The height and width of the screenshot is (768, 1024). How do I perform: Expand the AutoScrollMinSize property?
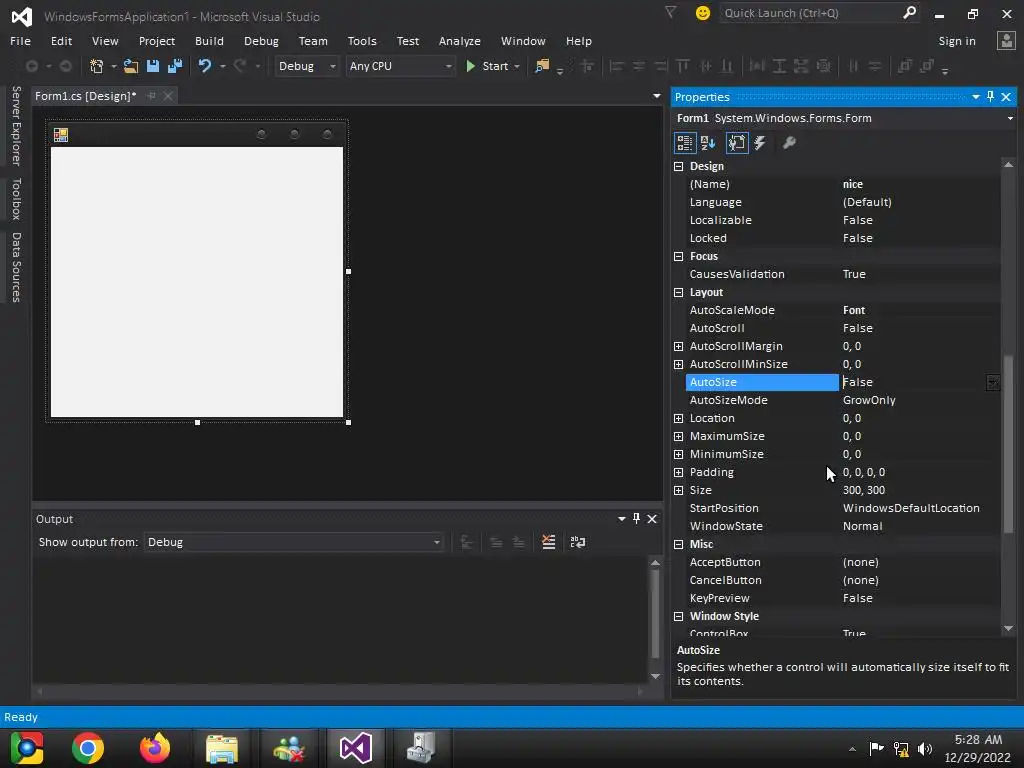point(679,364)
